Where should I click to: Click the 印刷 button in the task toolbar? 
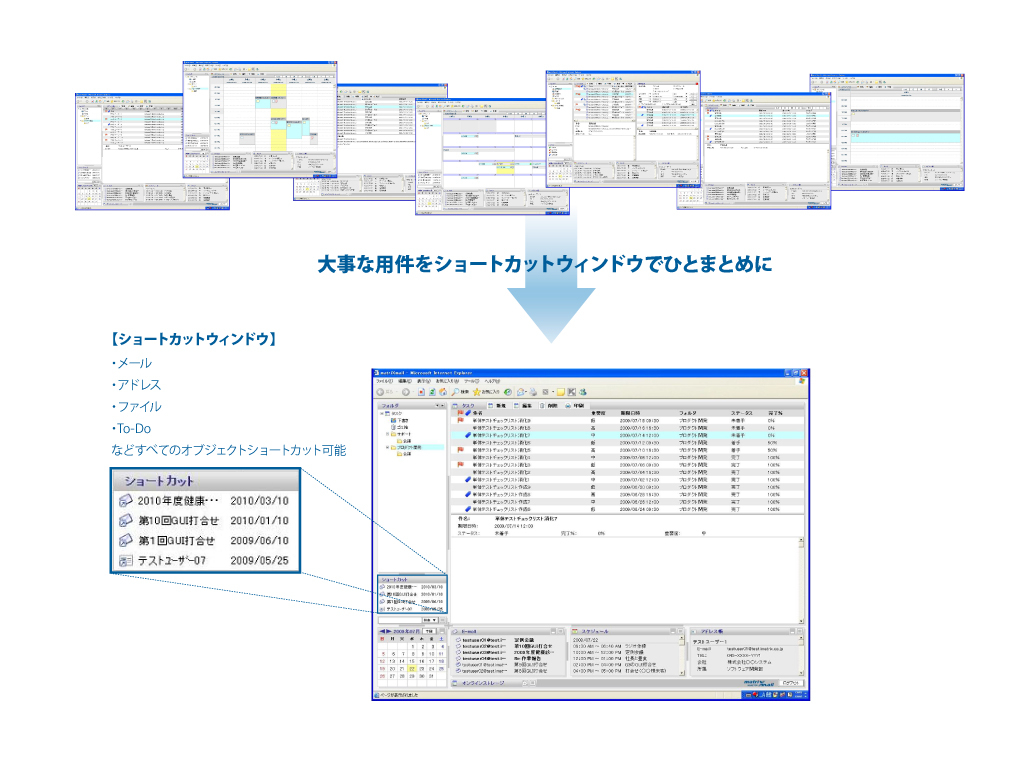point(575,406)
